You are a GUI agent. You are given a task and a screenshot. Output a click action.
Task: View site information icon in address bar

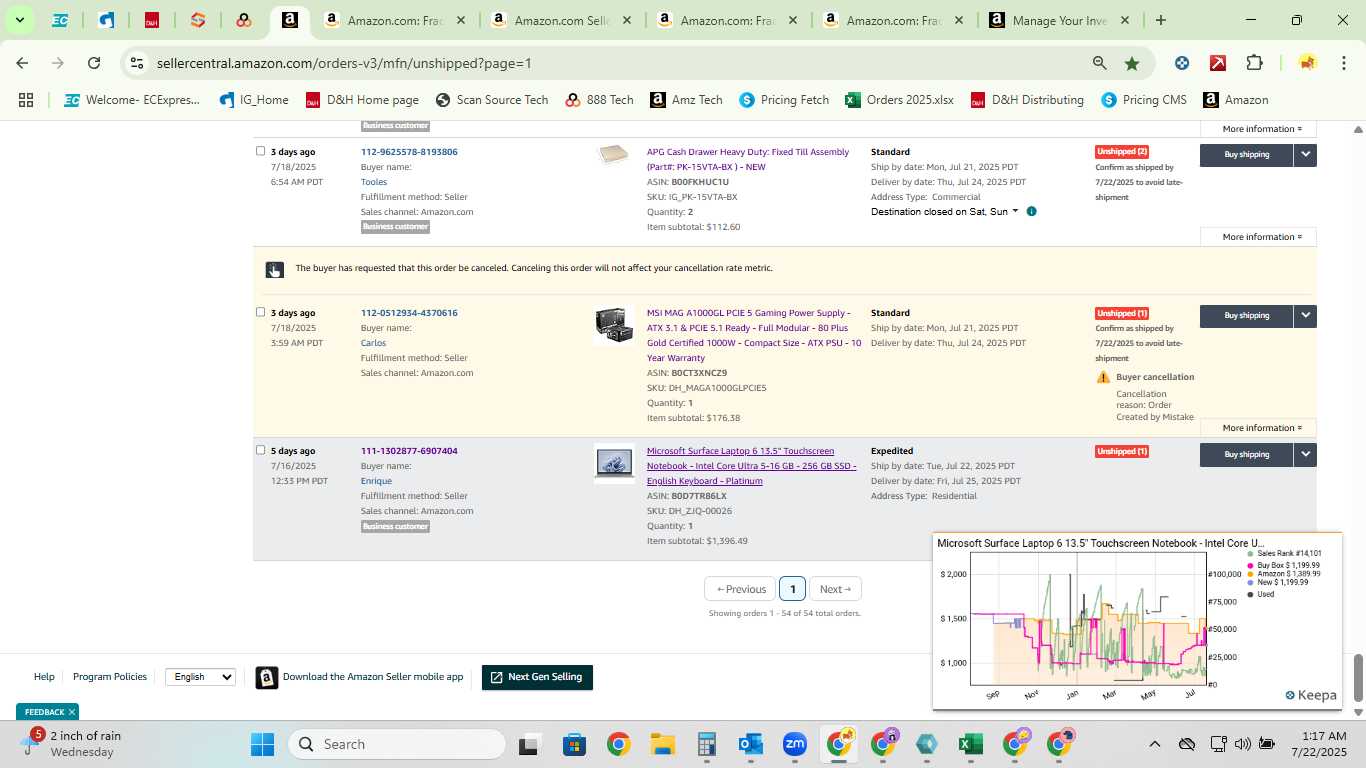137,63
